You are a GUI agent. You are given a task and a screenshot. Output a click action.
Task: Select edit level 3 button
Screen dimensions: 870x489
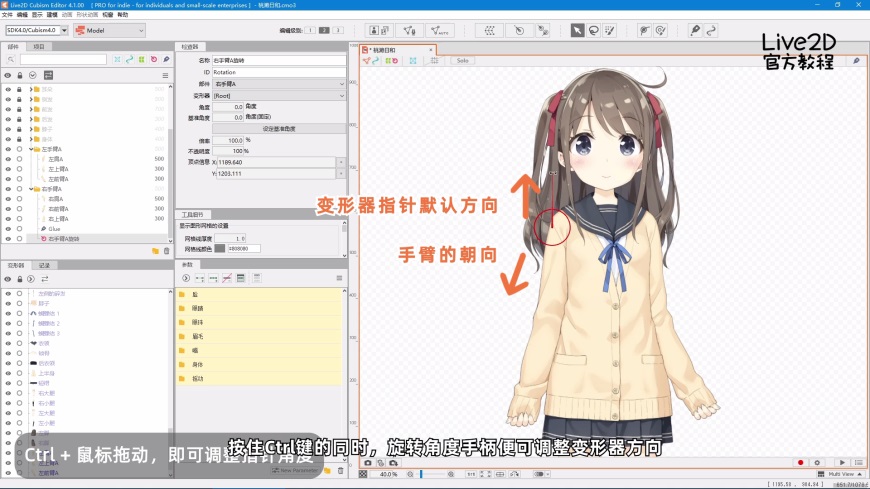click(x=338, y=30)
